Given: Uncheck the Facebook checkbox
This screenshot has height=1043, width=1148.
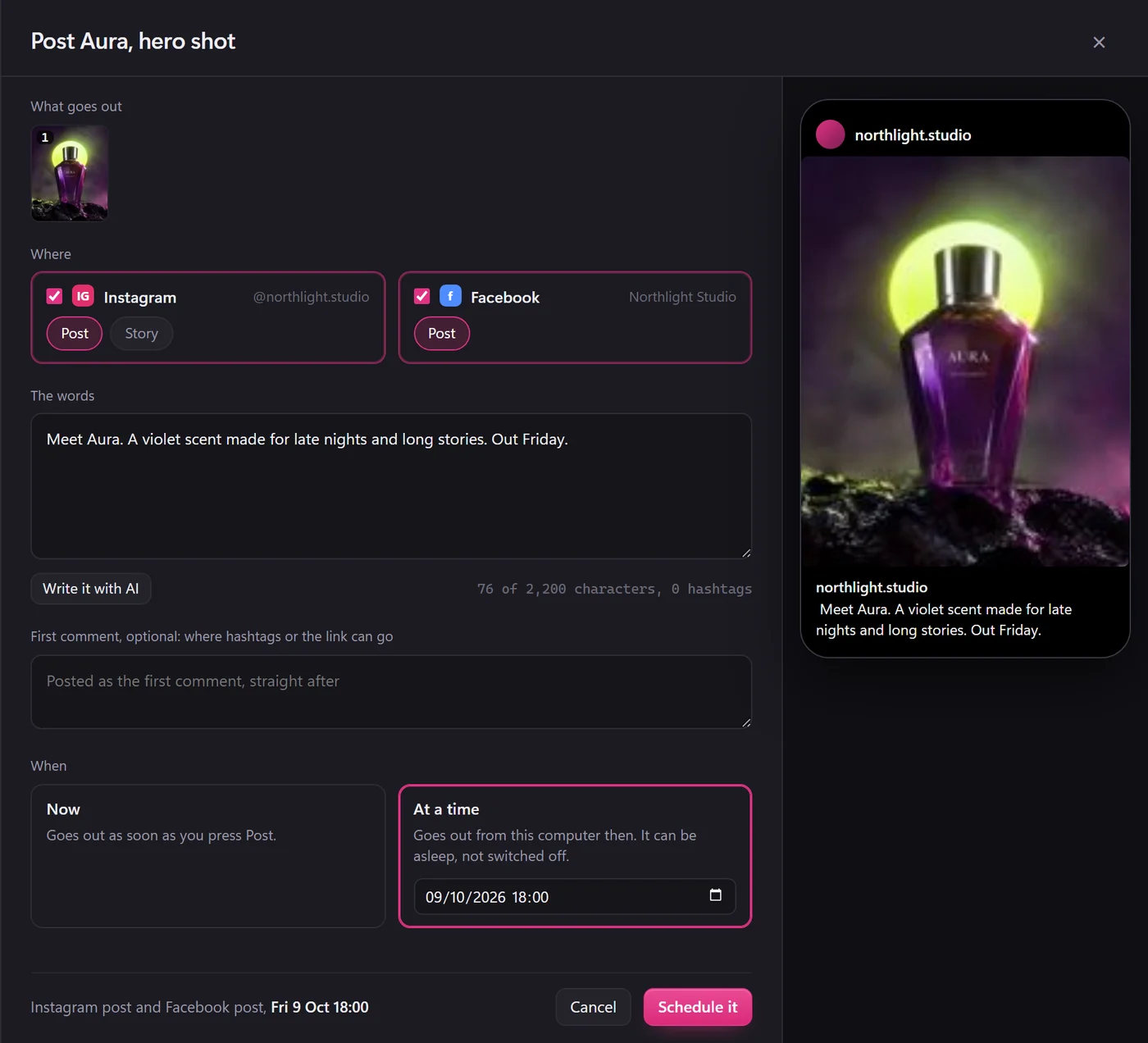Looking at the screenshot, I should tap(421, 296).
